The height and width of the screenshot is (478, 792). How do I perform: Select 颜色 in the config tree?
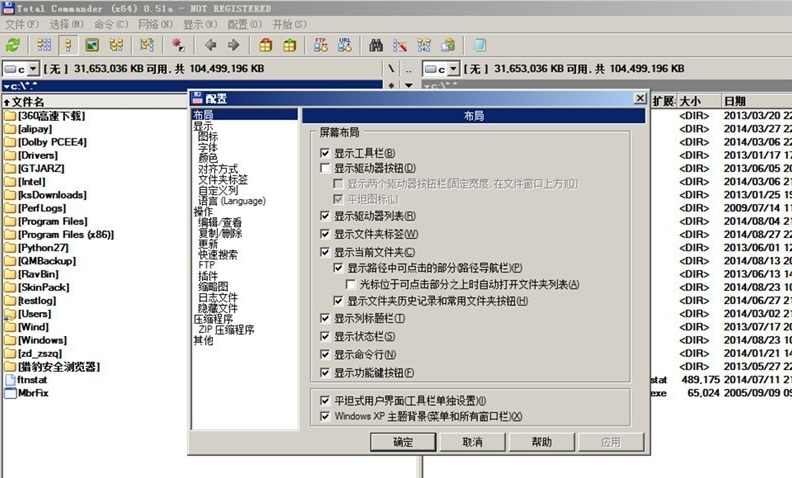pos(208,158)
